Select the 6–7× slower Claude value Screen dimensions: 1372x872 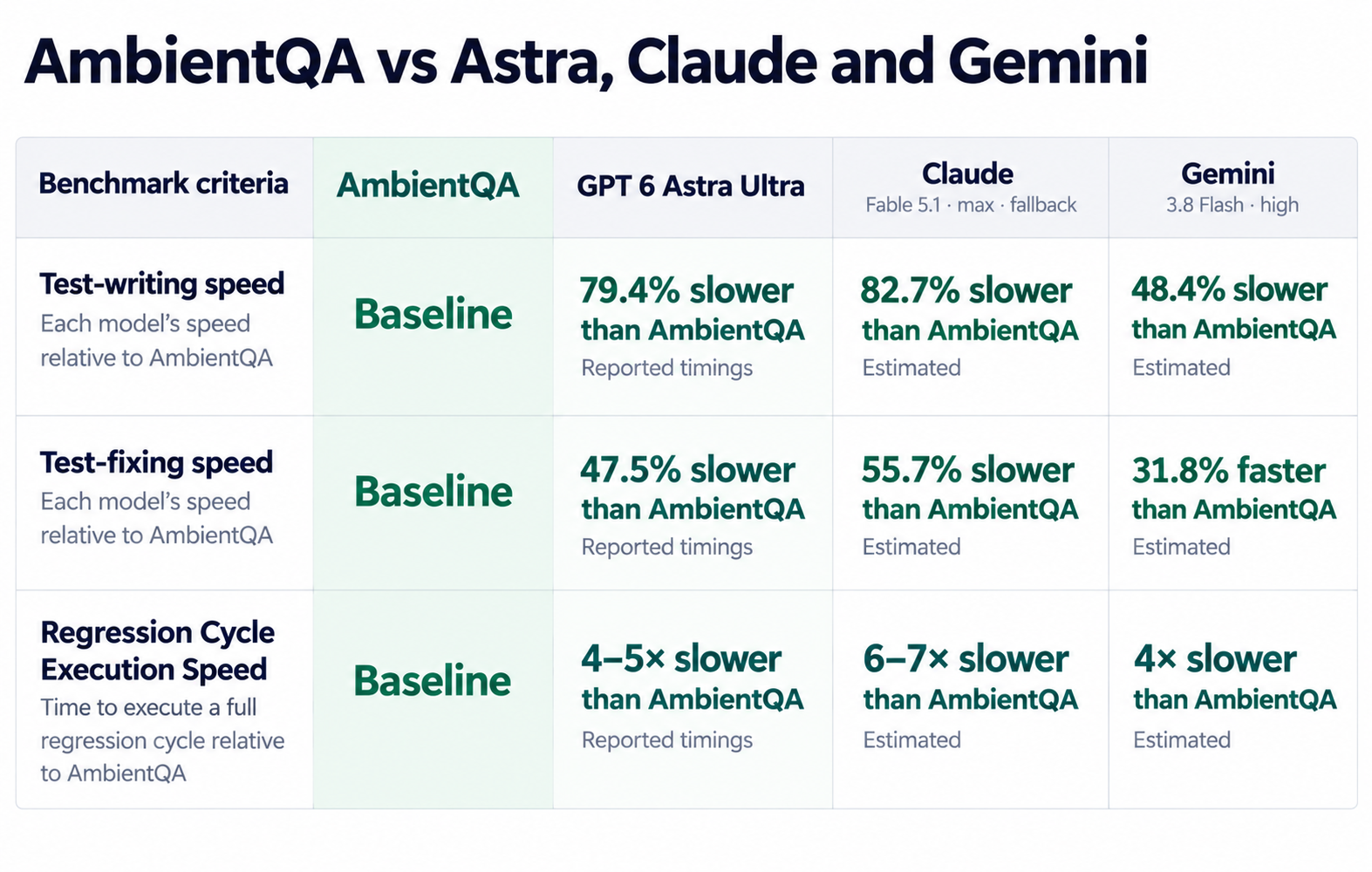[x=966, y=658]
